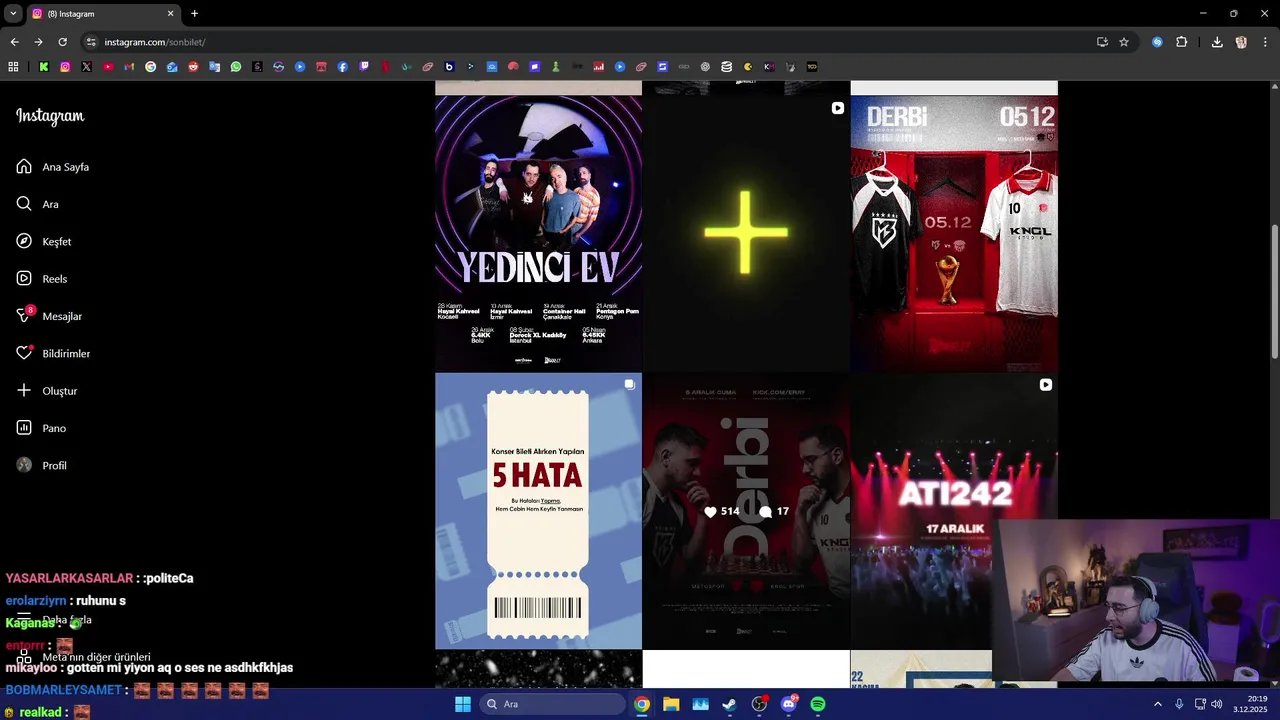Open the WhatsApp bookmark
The image size is (1280, 720).
point(236,67)
